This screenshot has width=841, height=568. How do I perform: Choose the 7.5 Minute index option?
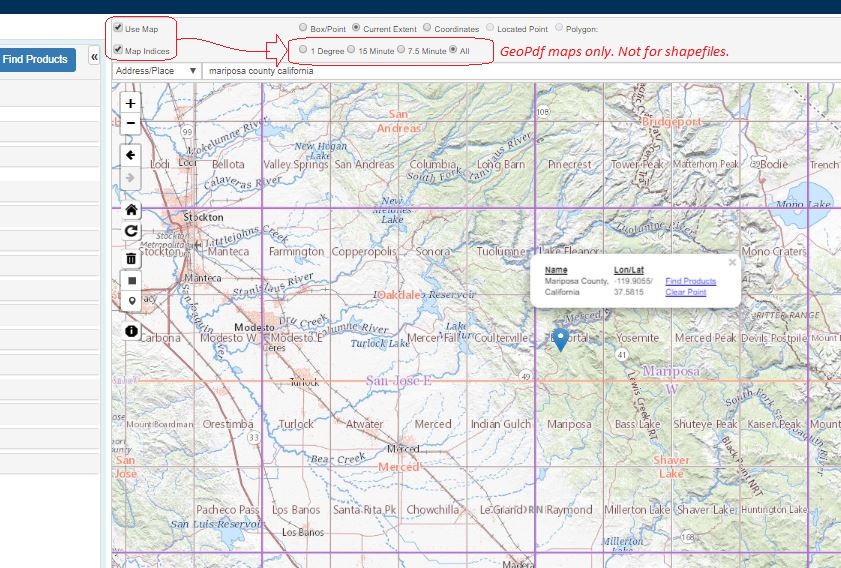401,49
